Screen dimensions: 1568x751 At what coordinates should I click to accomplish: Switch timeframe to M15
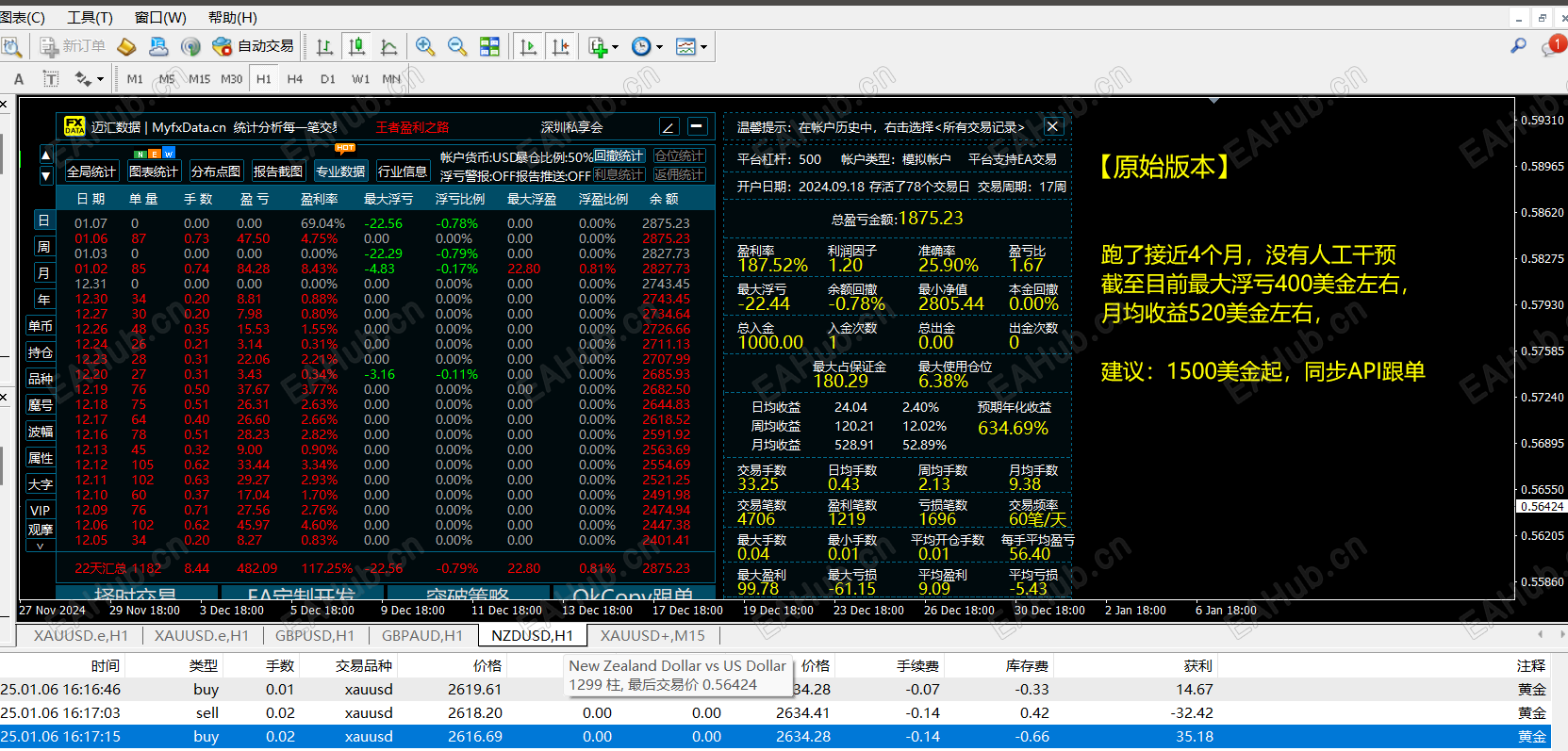click(200, 79)
